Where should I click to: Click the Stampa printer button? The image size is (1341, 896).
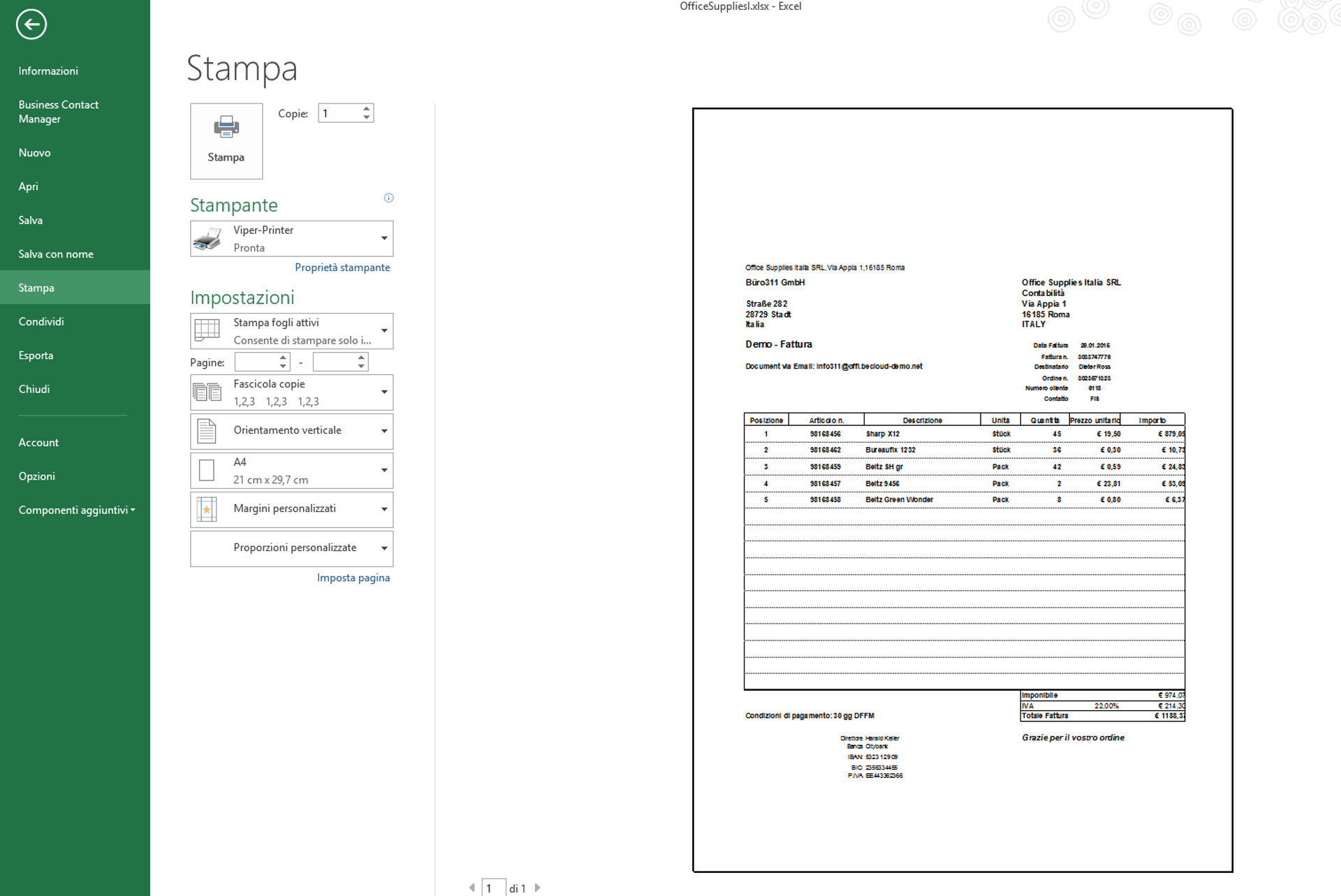click(226, 141)
